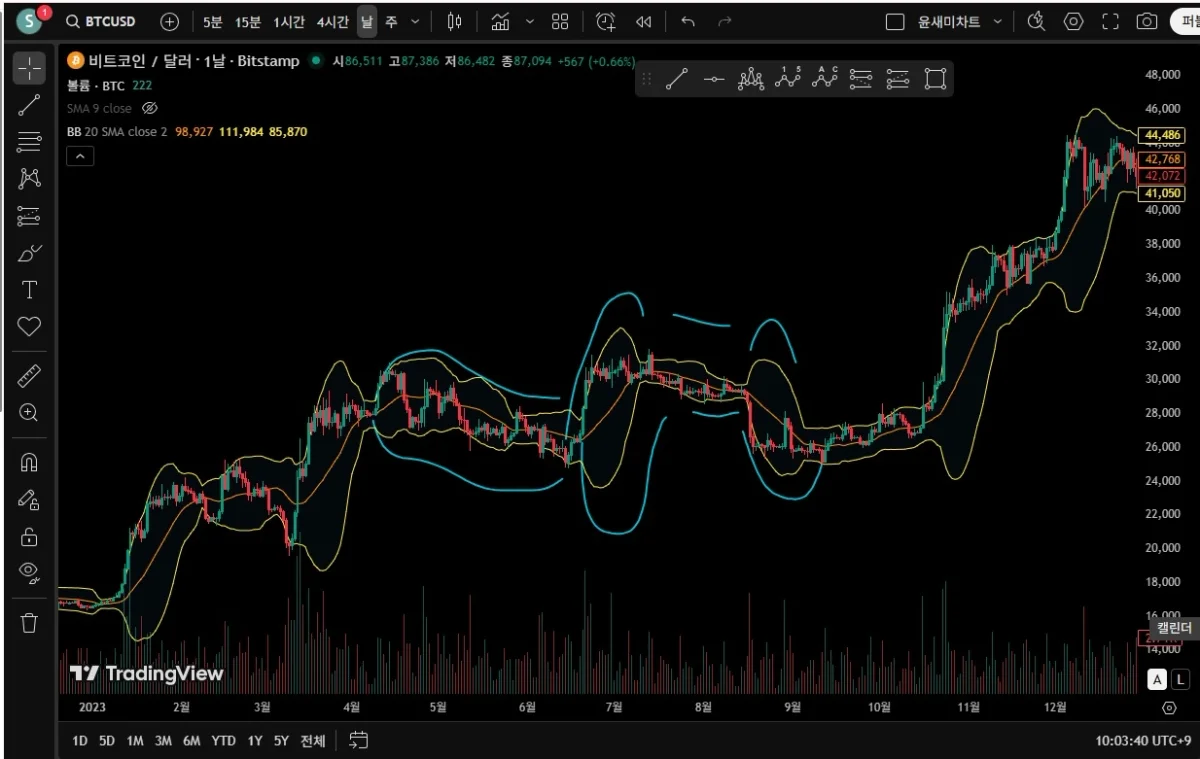Open the indicators icon in top toolbar
Viewport: 1200px width, 759px height.
coord(500,21)
